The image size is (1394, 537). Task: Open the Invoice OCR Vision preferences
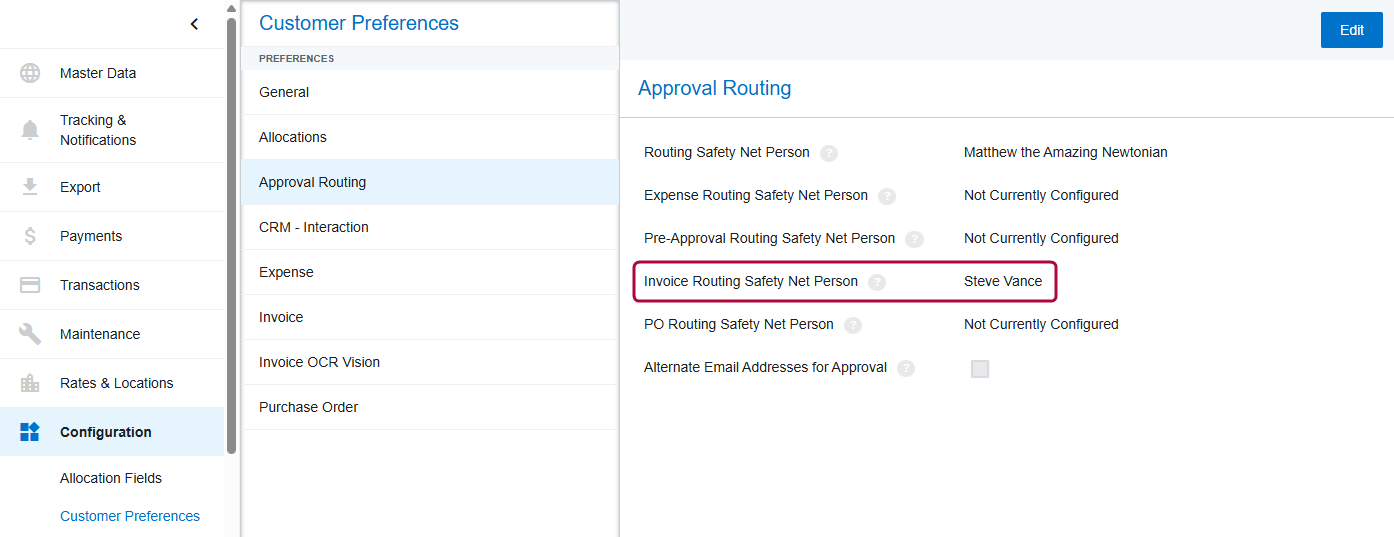coord(319,362)
